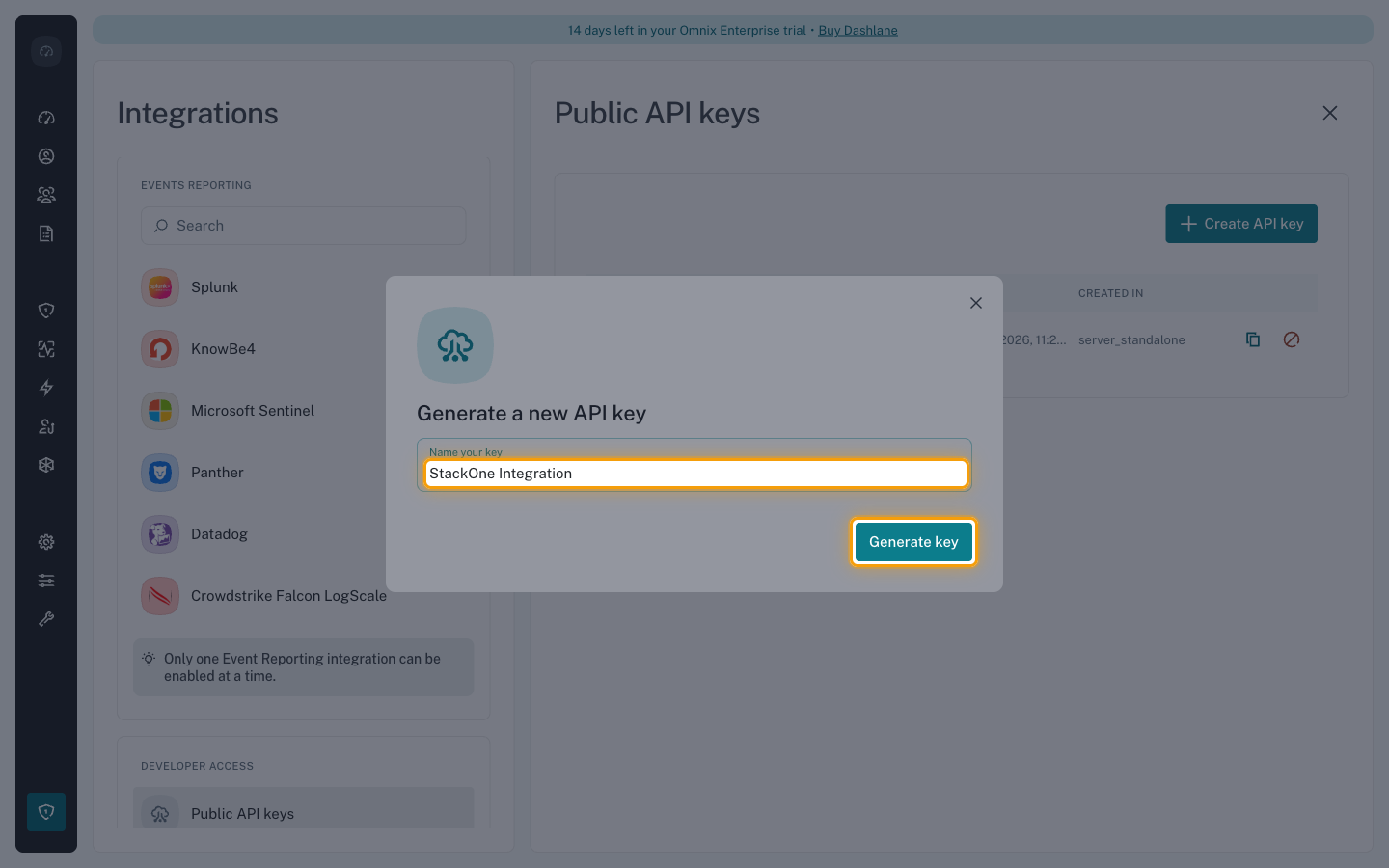Click the Generate key button
Image resolution: width=1389 pixels, height=868 pixels.
pyautogui.click(x=913, y=542)
